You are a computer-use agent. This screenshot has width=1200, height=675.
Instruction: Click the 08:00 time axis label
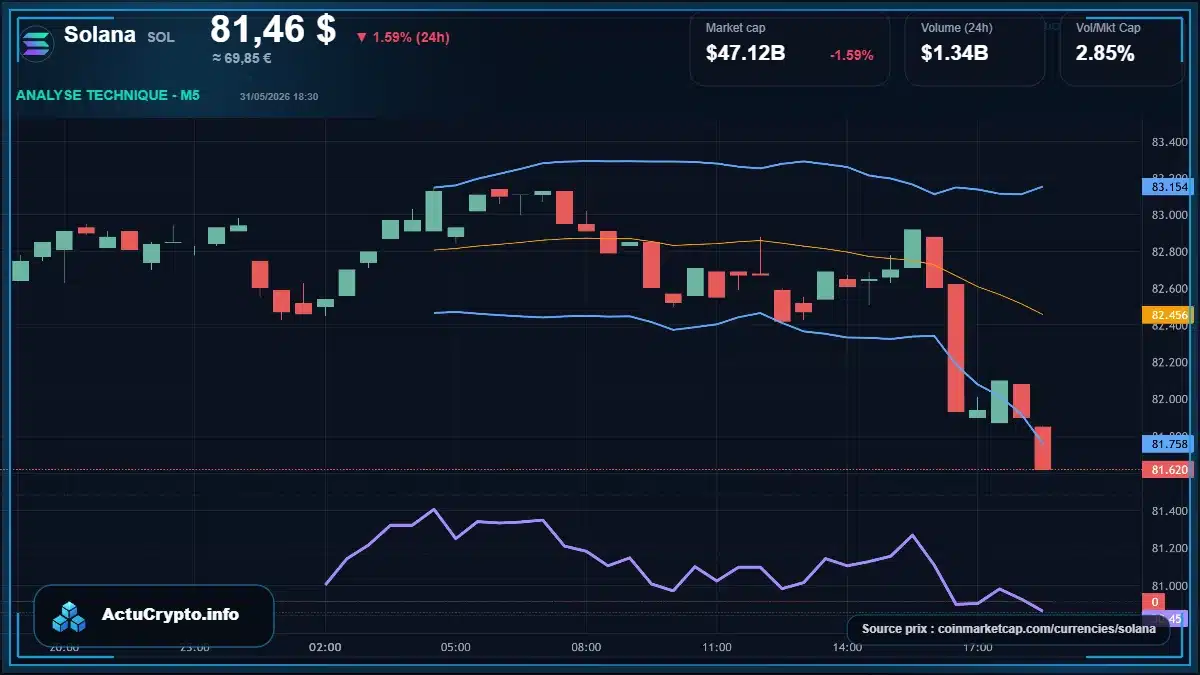586,648
